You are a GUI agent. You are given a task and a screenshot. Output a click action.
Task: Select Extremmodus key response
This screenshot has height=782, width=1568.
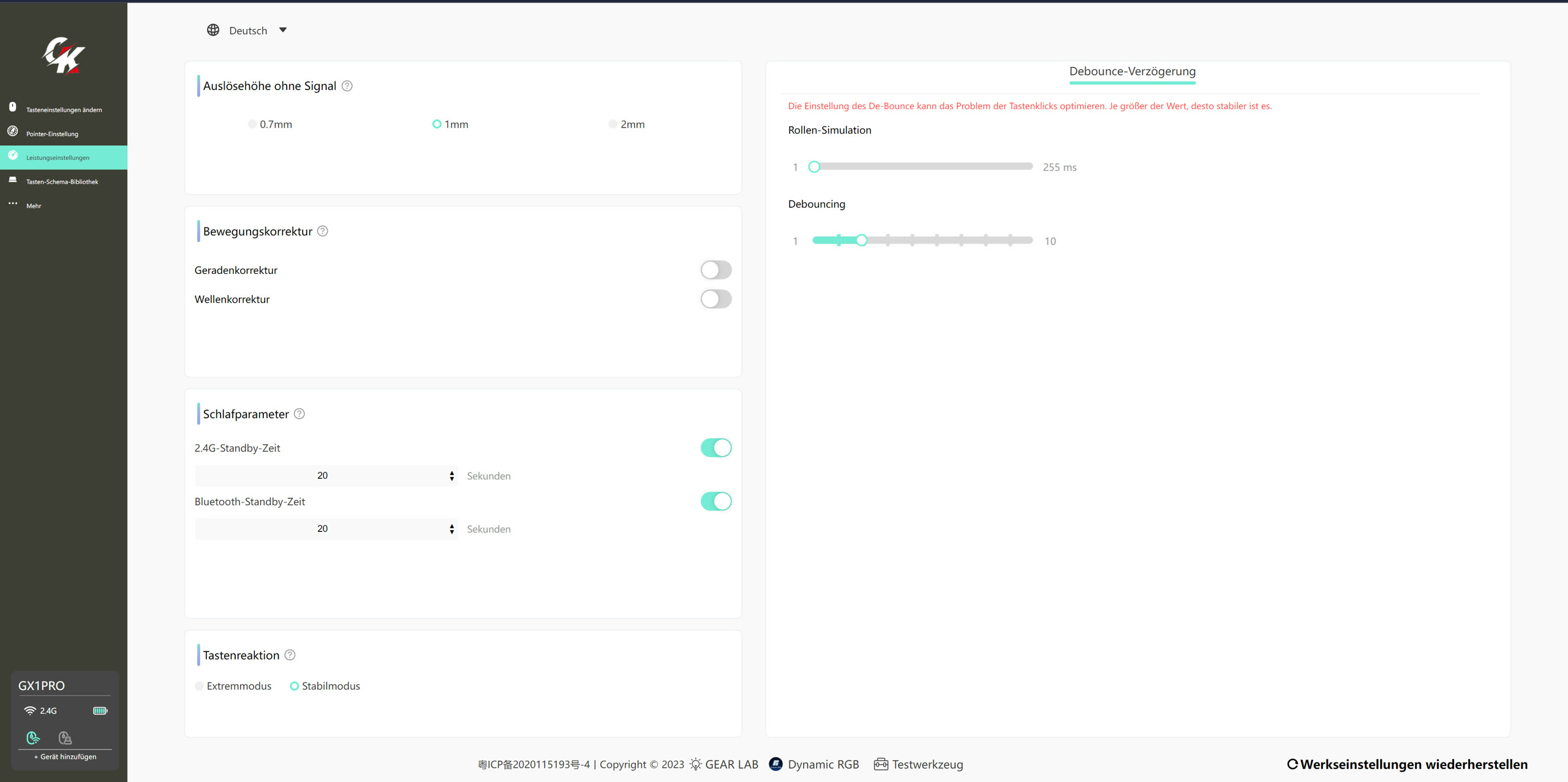[233, 686]
